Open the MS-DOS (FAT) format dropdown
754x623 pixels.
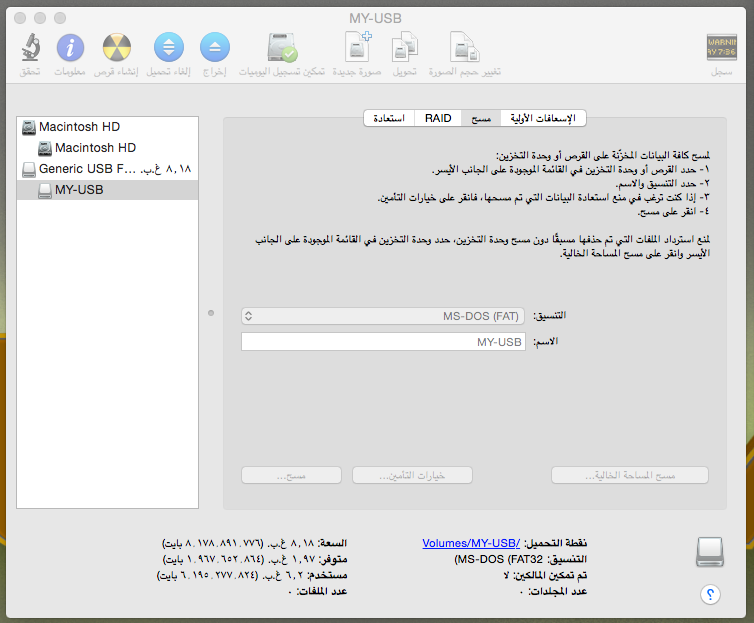(383, 316)
